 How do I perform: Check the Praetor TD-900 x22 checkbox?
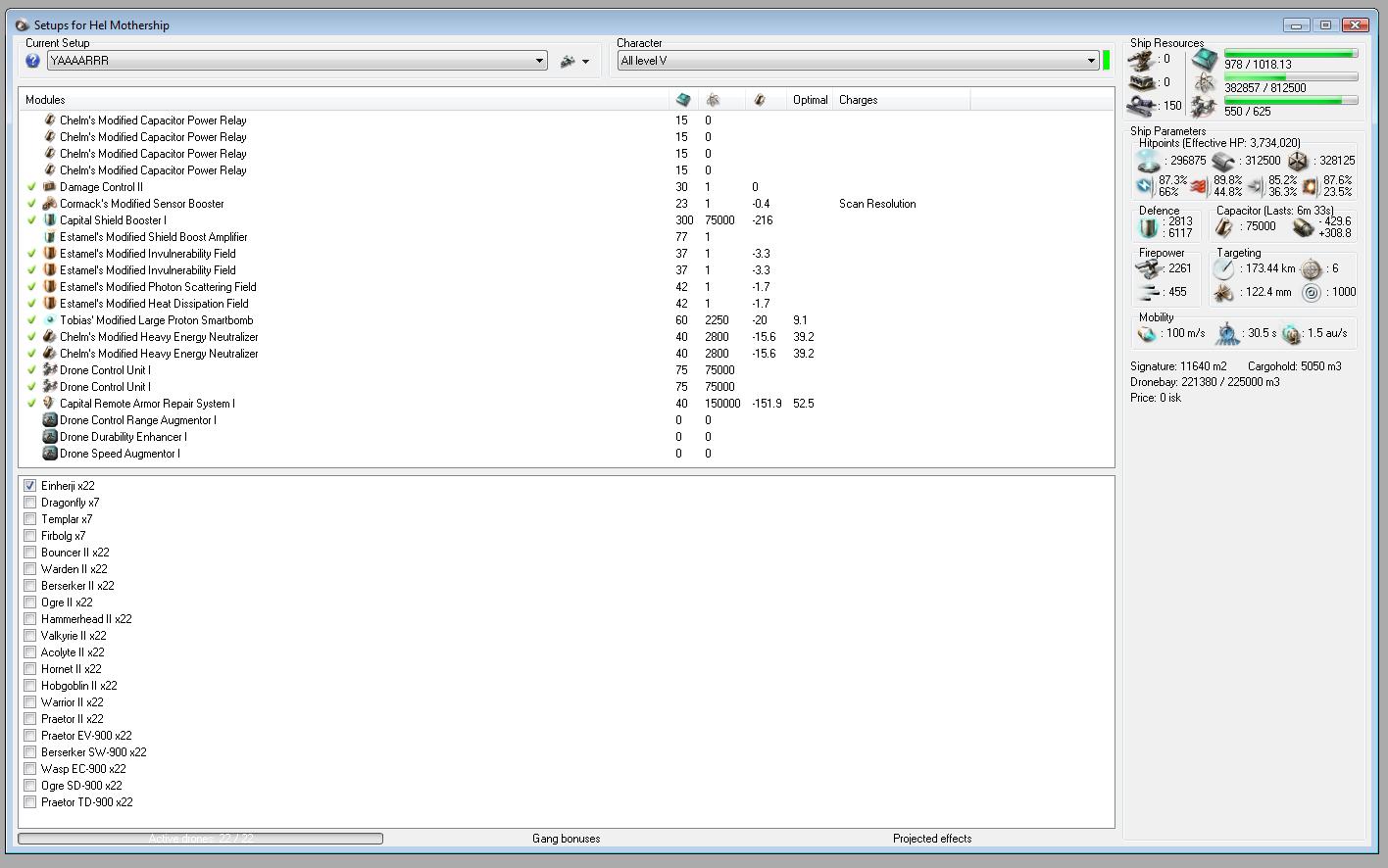coord(30,802)
